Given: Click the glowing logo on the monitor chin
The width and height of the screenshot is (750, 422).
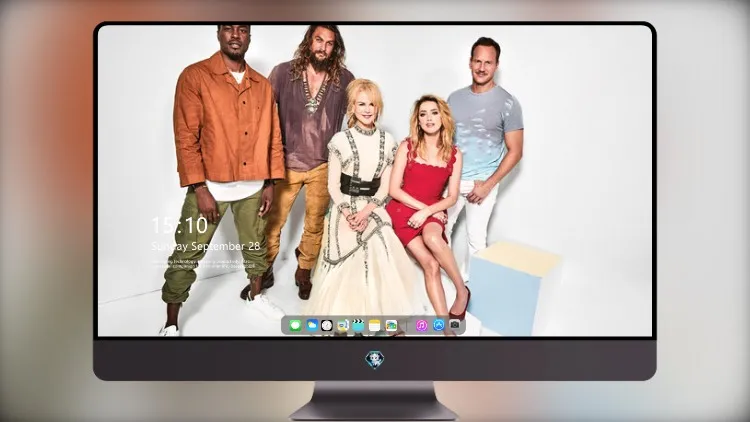Looking at the screenshot, I should (375, 359).
